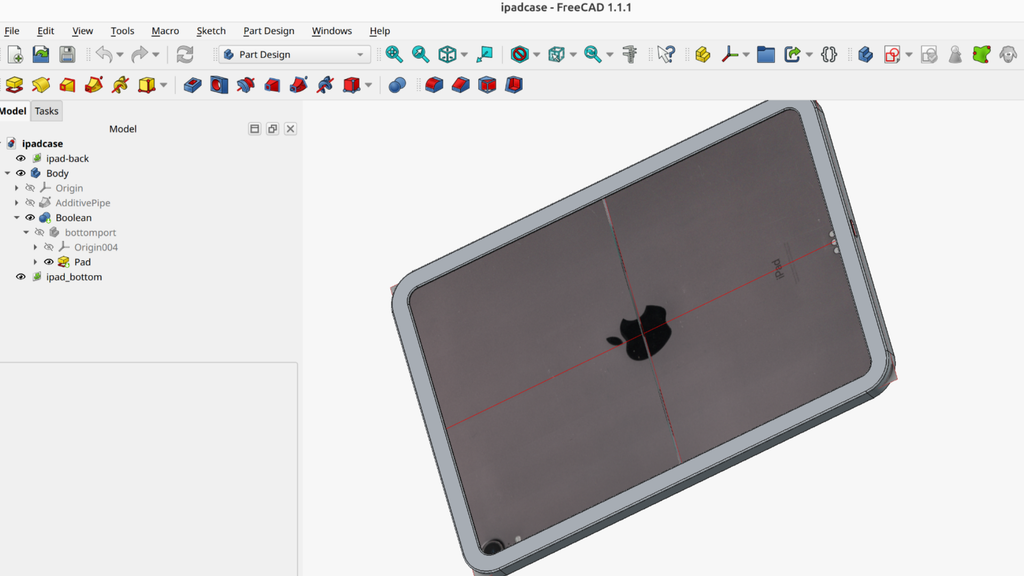Viewport: 1024px width, 576px height.
Task: Open the Sketch menu
Action: [211, 31]
